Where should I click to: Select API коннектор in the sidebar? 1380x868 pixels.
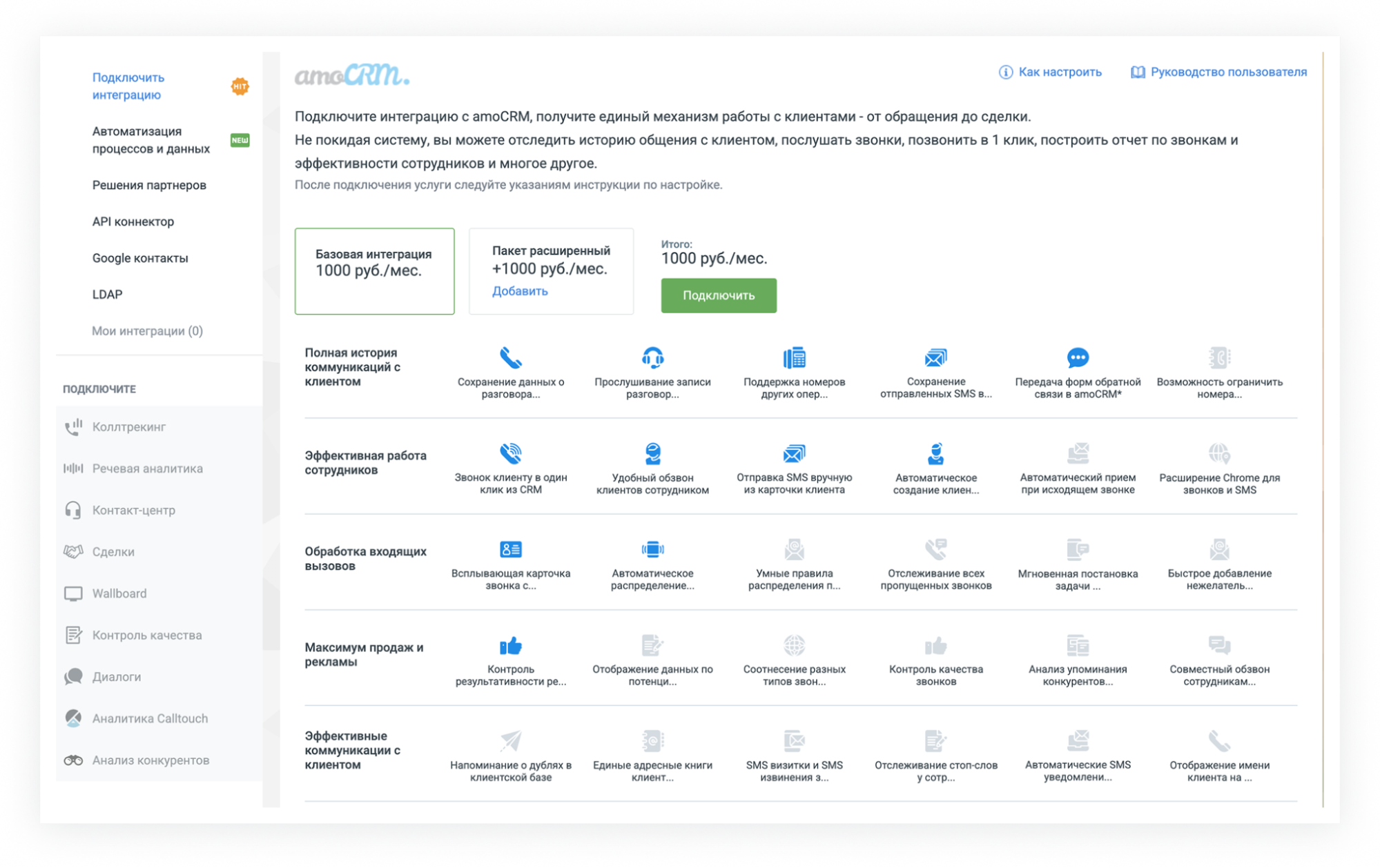[x=133, y=221]
